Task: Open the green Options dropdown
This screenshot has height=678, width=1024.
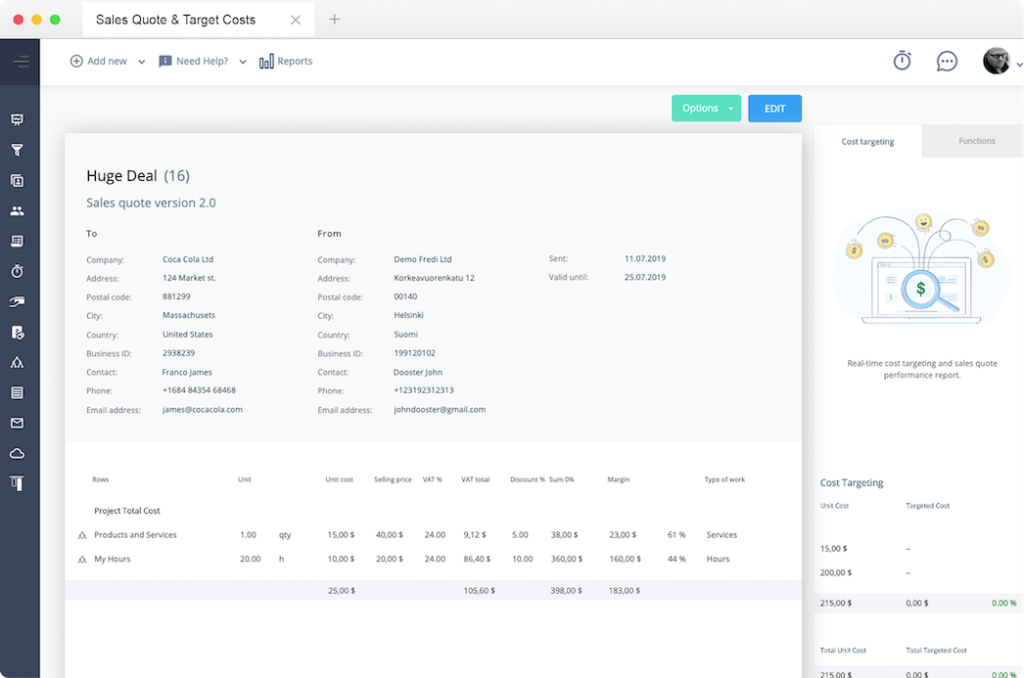Action: coord(706,108)
